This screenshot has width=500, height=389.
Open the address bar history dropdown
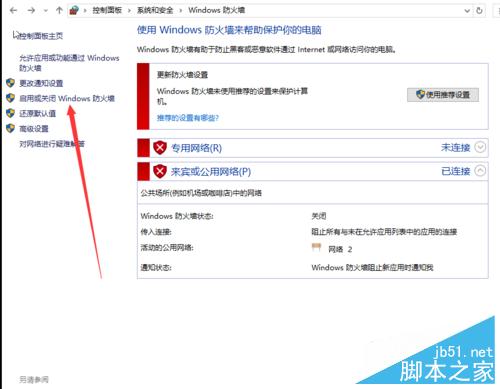(x=467, y=11)
